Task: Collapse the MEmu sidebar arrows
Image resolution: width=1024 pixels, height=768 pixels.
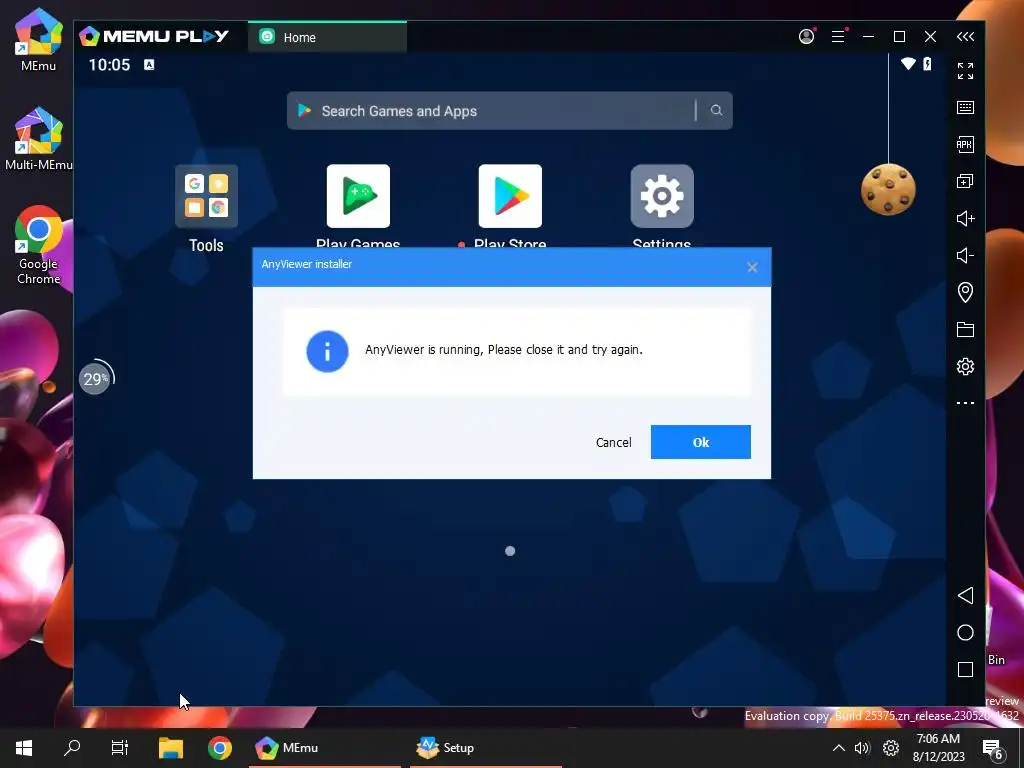Action: 965,37
